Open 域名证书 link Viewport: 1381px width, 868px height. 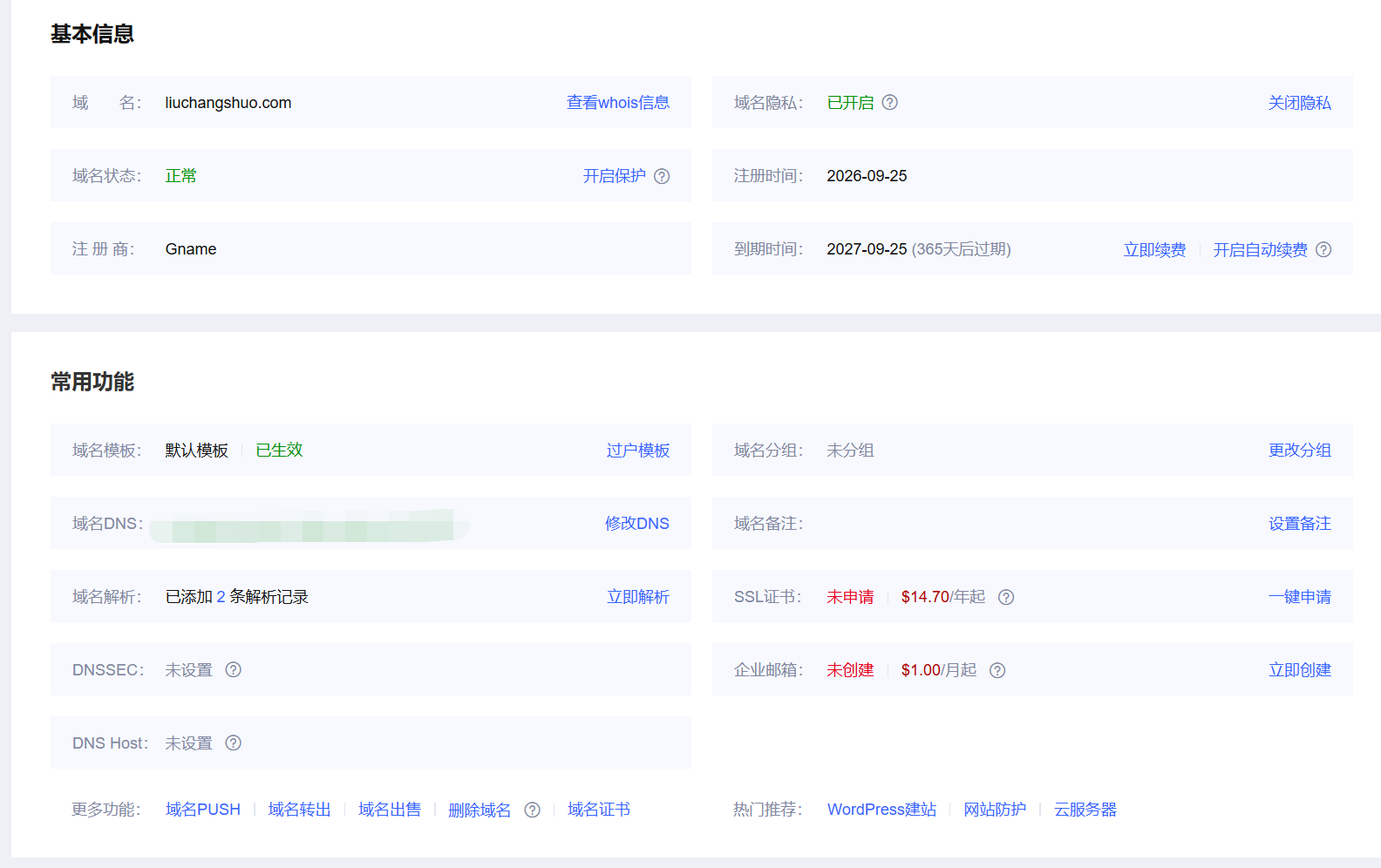pyautogui.click(x=598, y=809)
